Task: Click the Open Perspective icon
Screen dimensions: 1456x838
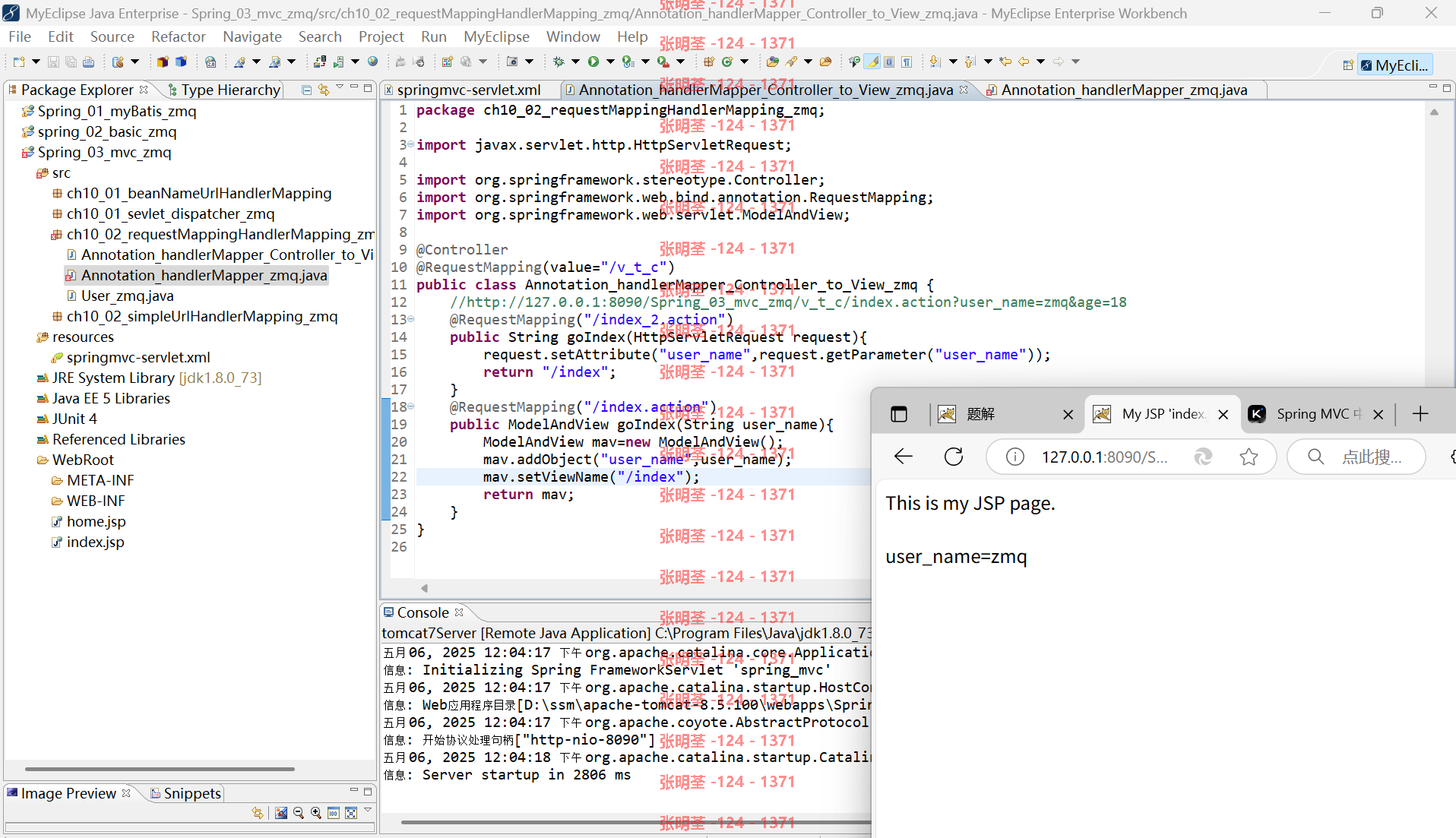Action: pos(1348,65)
